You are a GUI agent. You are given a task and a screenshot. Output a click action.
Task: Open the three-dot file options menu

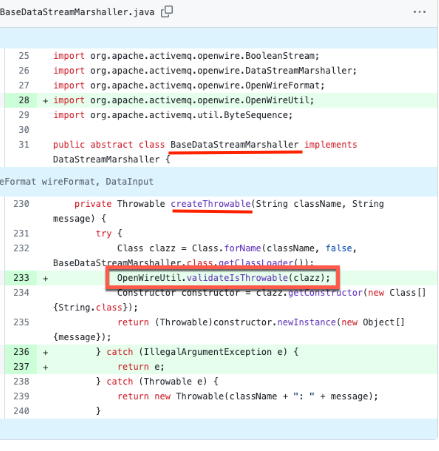[419, 12]
